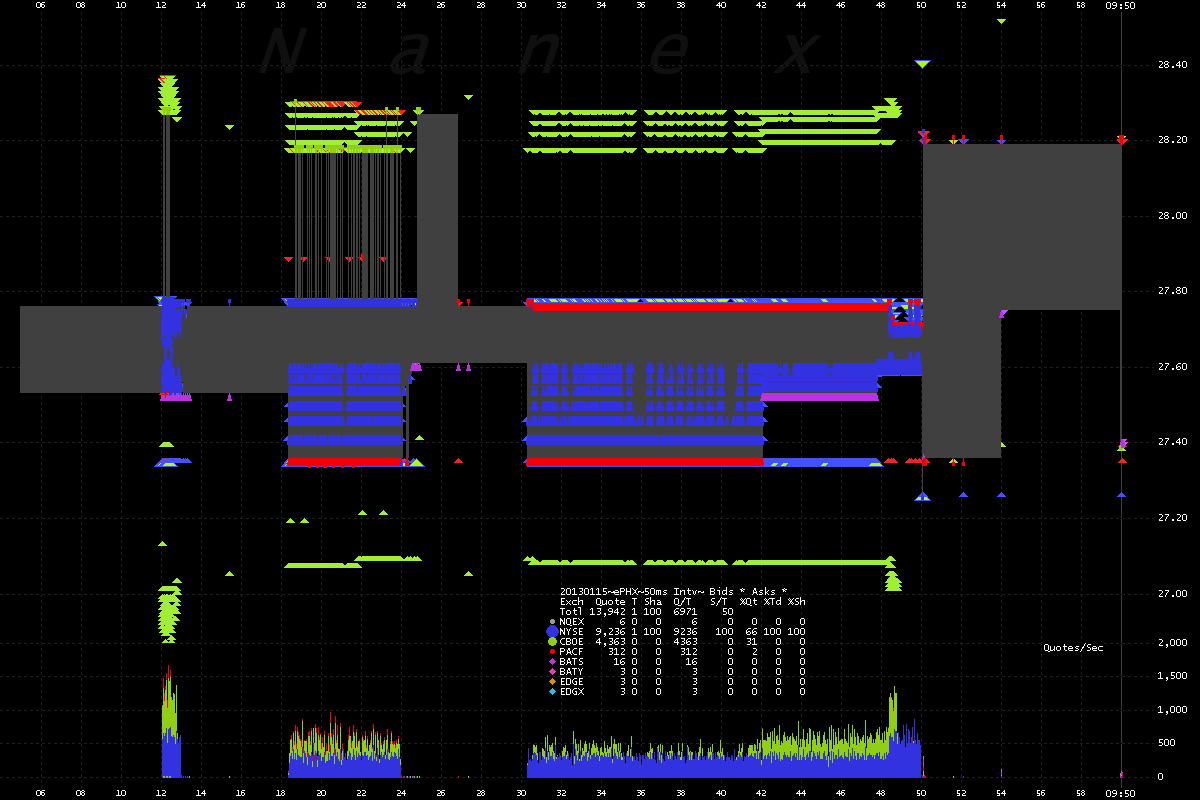
Task: Click the %Td column header
Action: [773, 602]
